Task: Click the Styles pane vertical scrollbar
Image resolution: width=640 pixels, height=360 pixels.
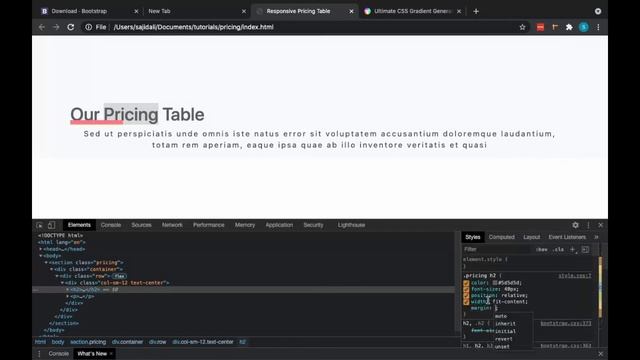Action: (x=600, y=286)
